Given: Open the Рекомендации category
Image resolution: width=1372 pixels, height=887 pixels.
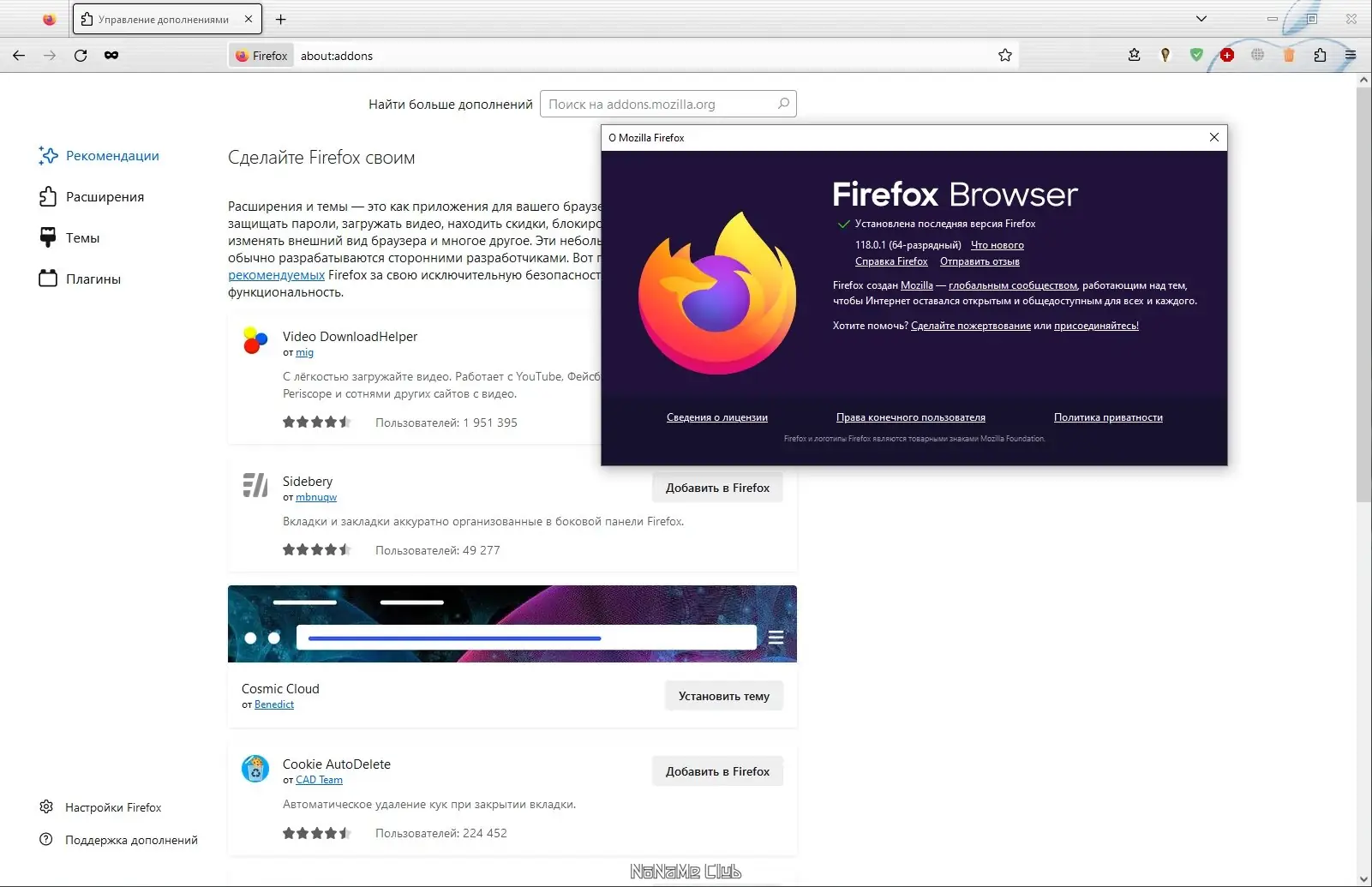Looking at the screenshot, I should coord(99,156).
